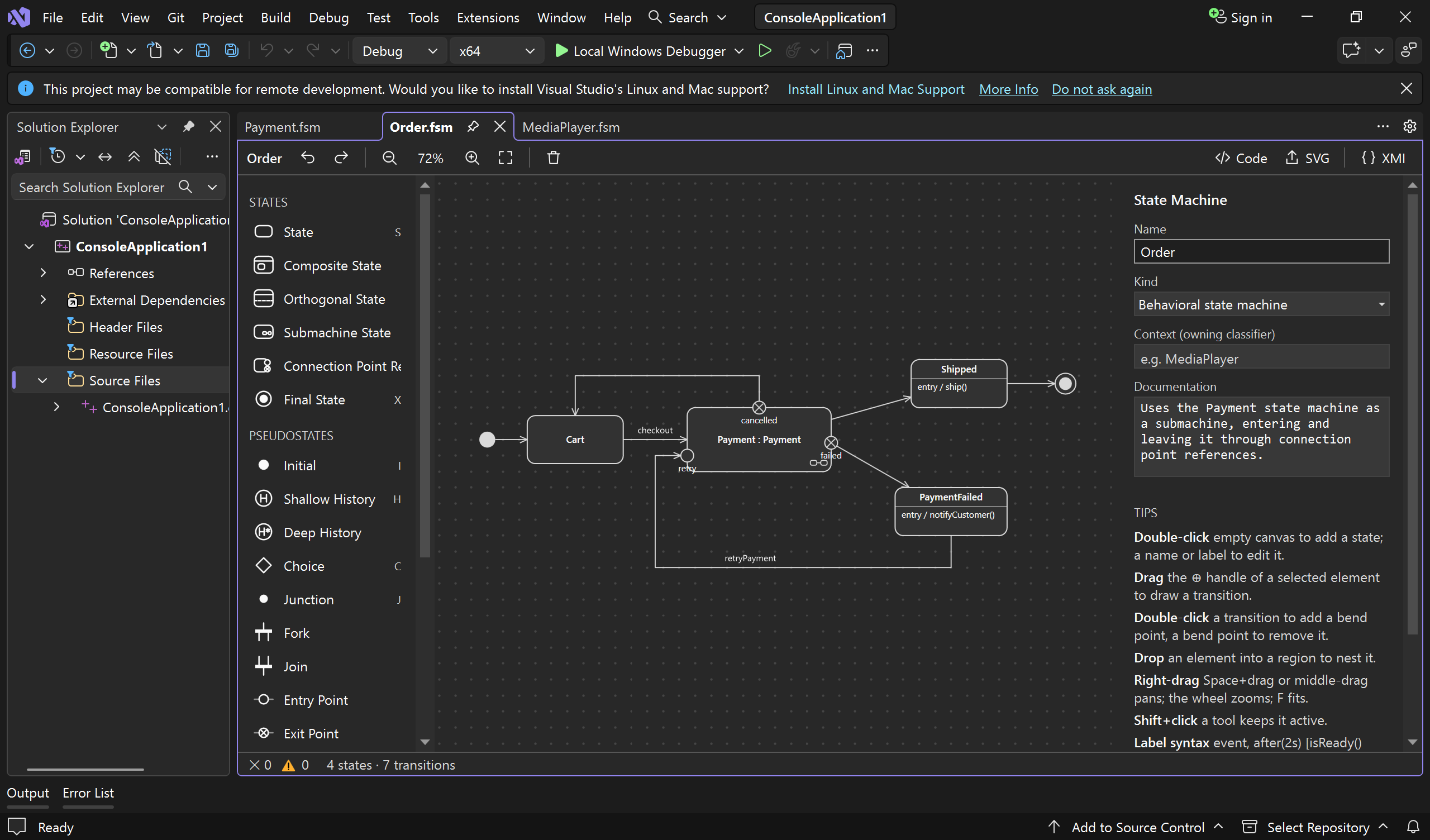Open the Build menu
The image size is (1430, 840).
(x=276, y=18)
